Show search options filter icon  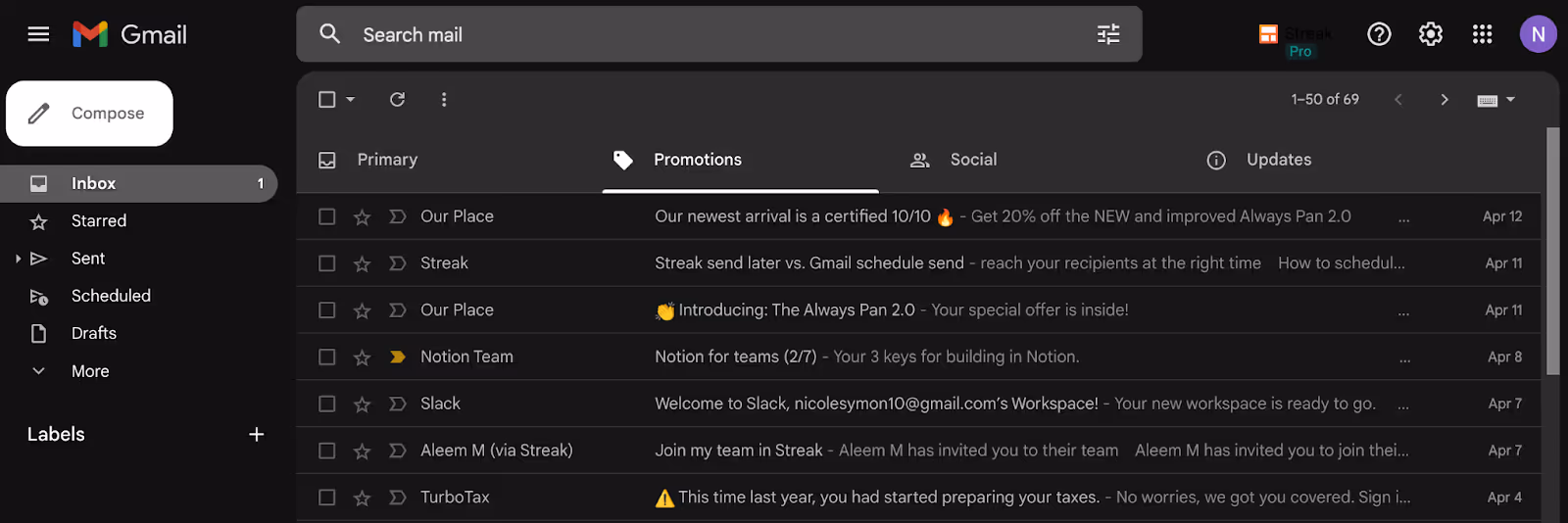(x=1108, y=34)
